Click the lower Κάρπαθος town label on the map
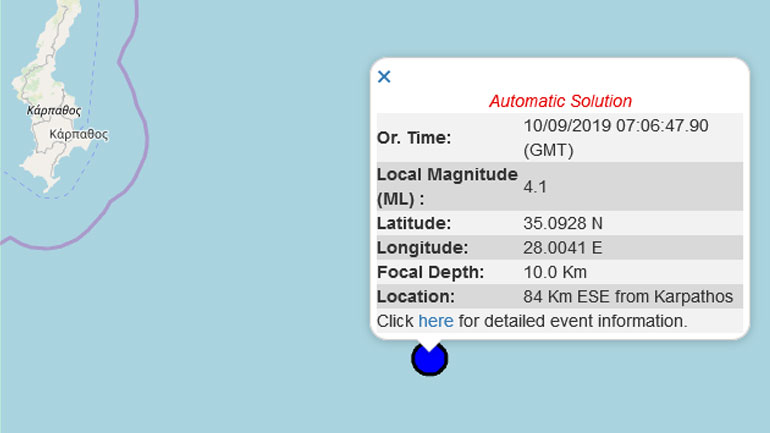Viewport: 770px width, 433px height. tap(78, 133)
